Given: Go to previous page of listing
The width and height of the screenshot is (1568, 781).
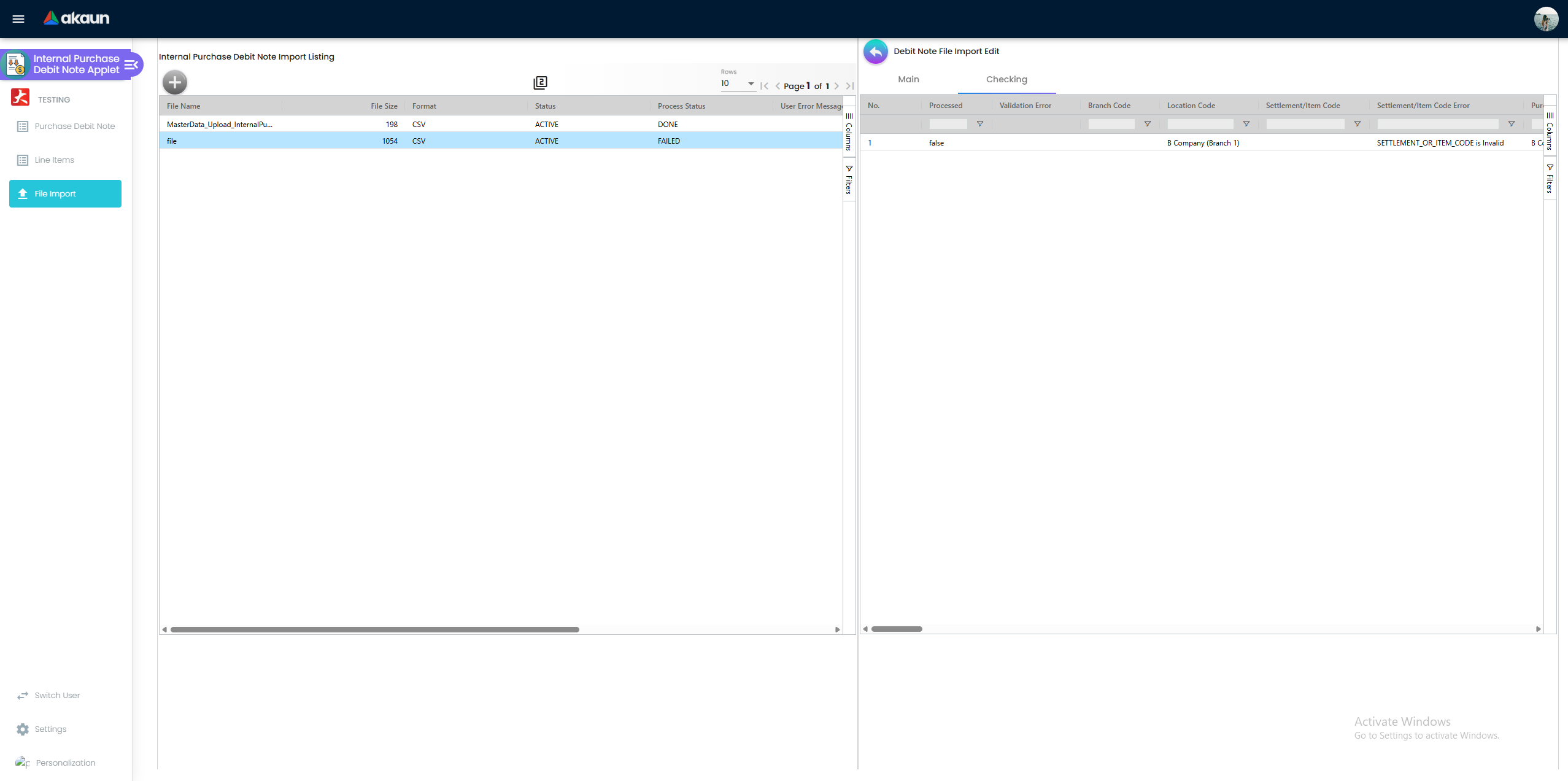Looking at the screenshot, I should (778, 86).
